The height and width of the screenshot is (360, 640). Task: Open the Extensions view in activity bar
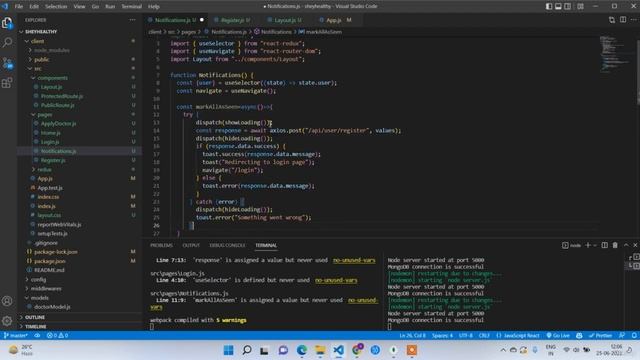coord(7,83)
